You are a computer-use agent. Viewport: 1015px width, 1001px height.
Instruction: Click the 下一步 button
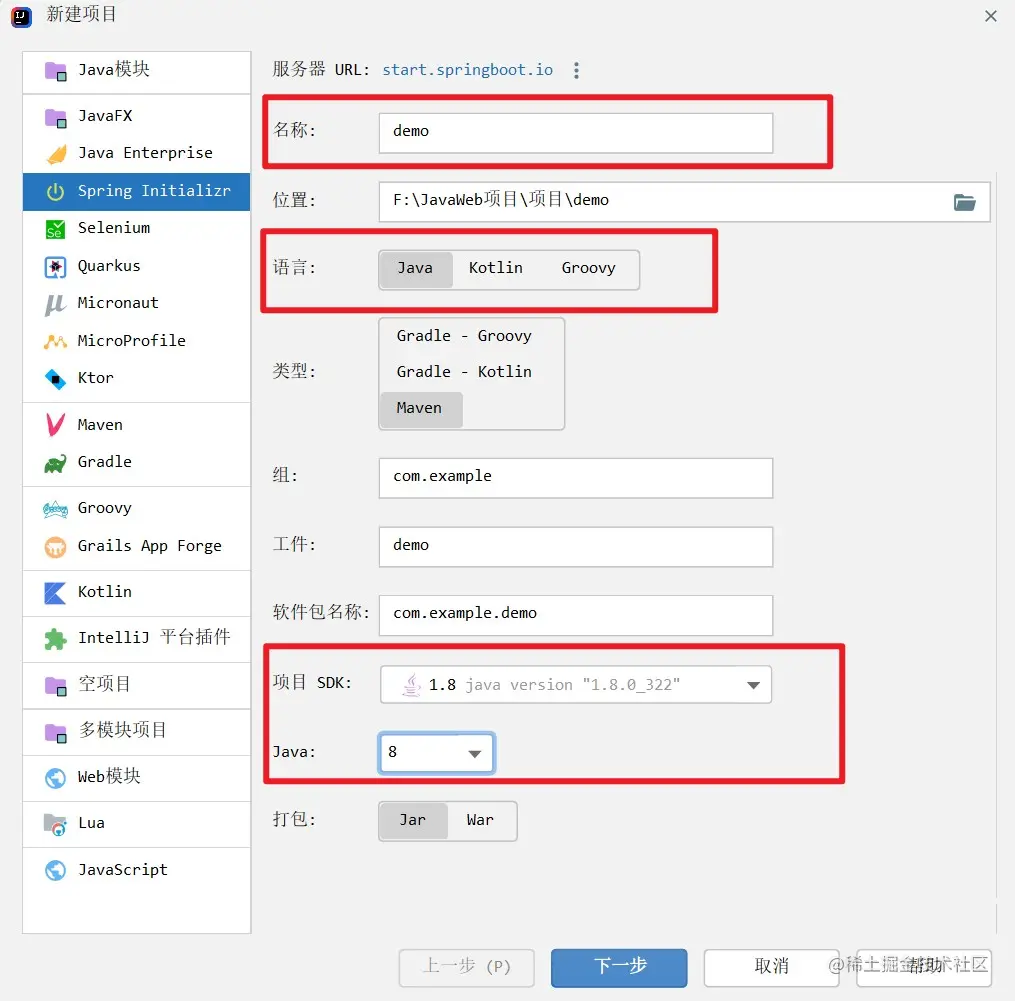point(619,967)
